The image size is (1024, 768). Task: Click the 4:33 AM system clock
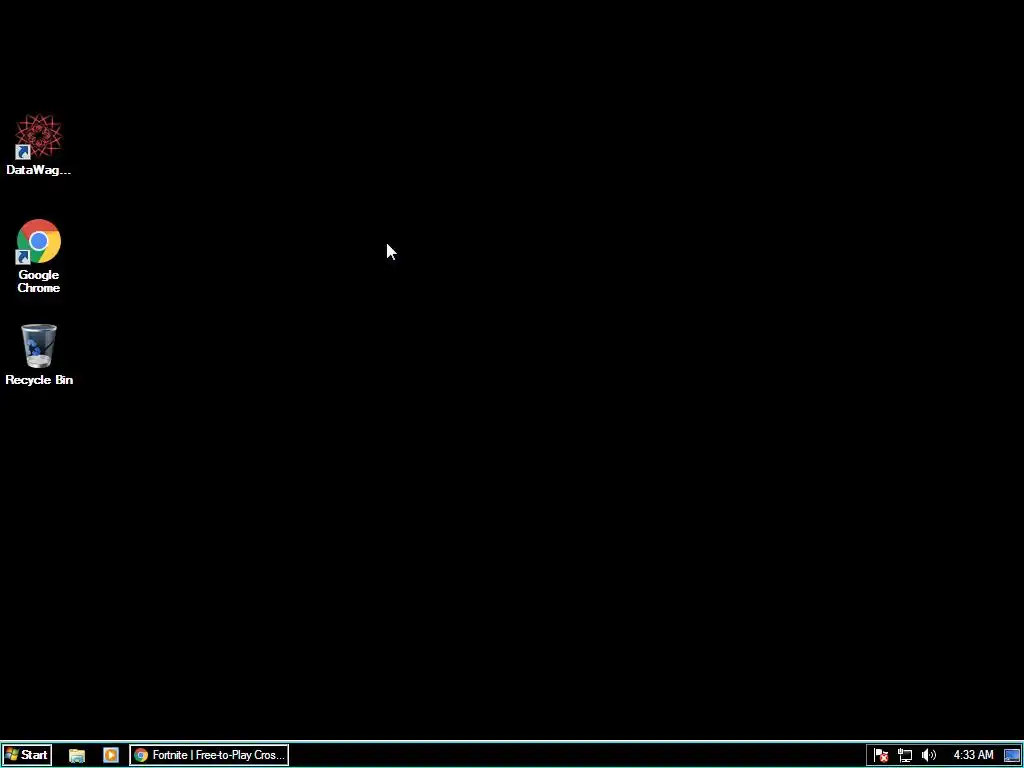(973, 755)
